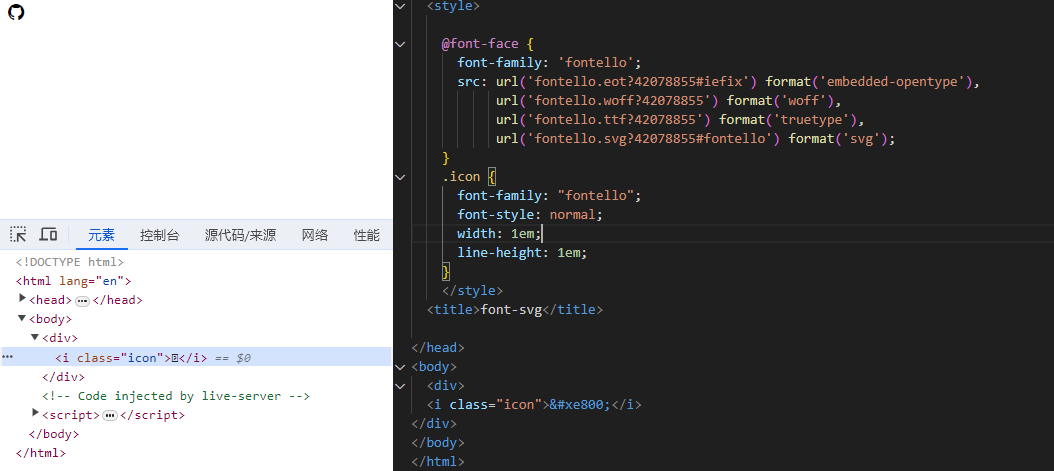Expand the head node in DevTools
Screen dimensions: 1054x471
click(x=23, y=300)
